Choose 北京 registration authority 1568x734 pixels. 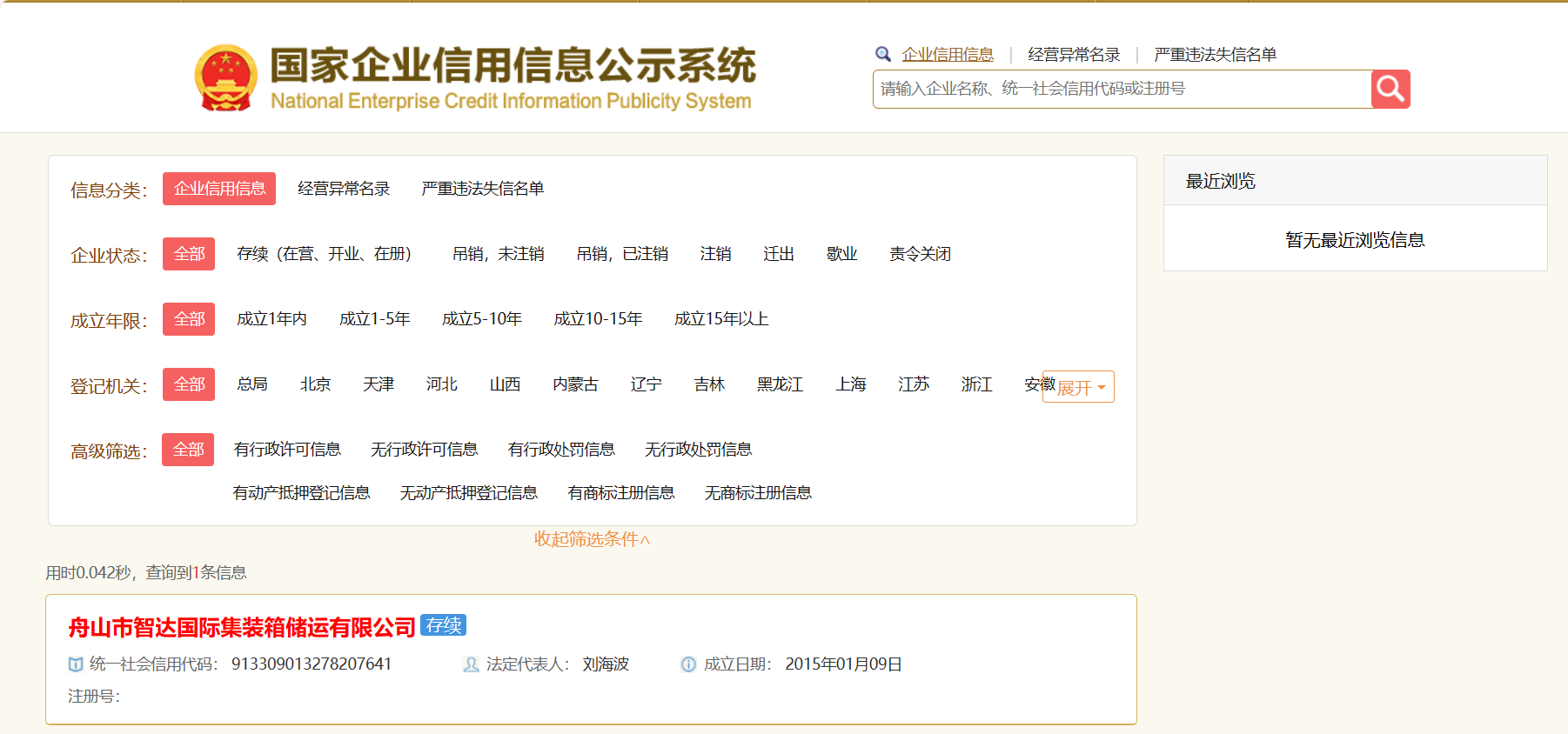315,384
